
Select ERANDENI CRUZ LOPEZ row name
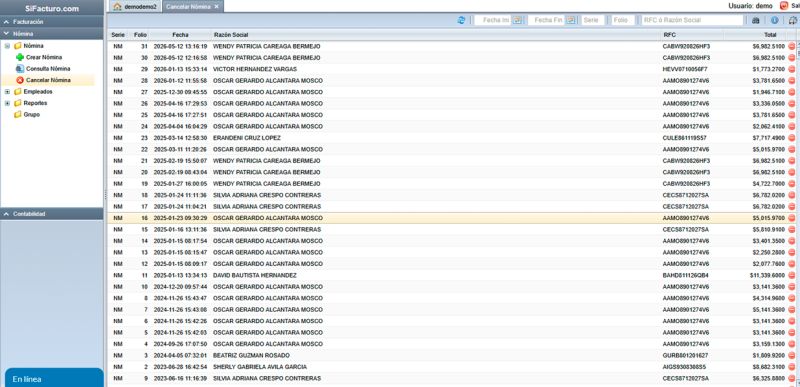coord(246,138)
